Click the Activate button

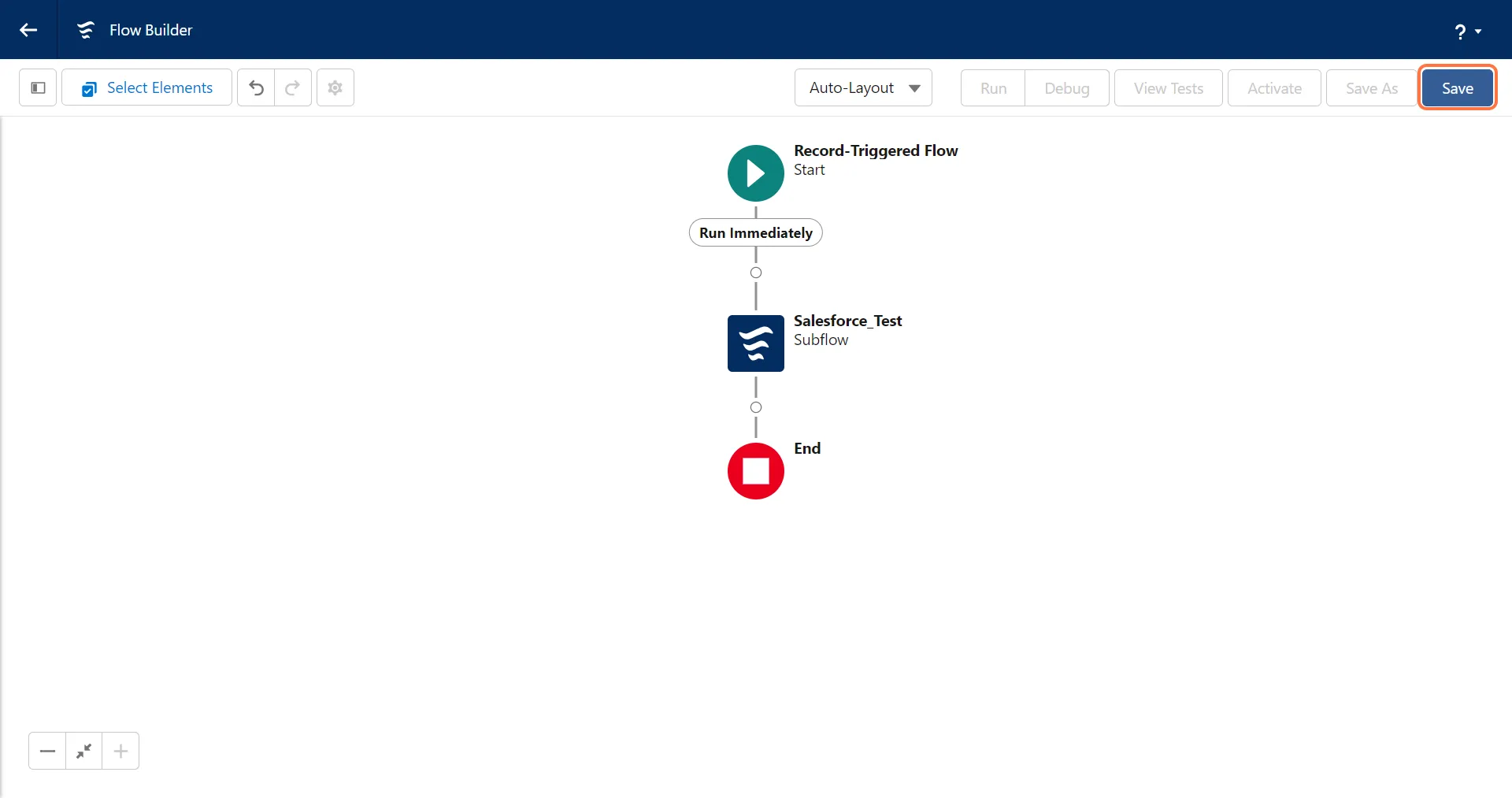click(1273, 88)
